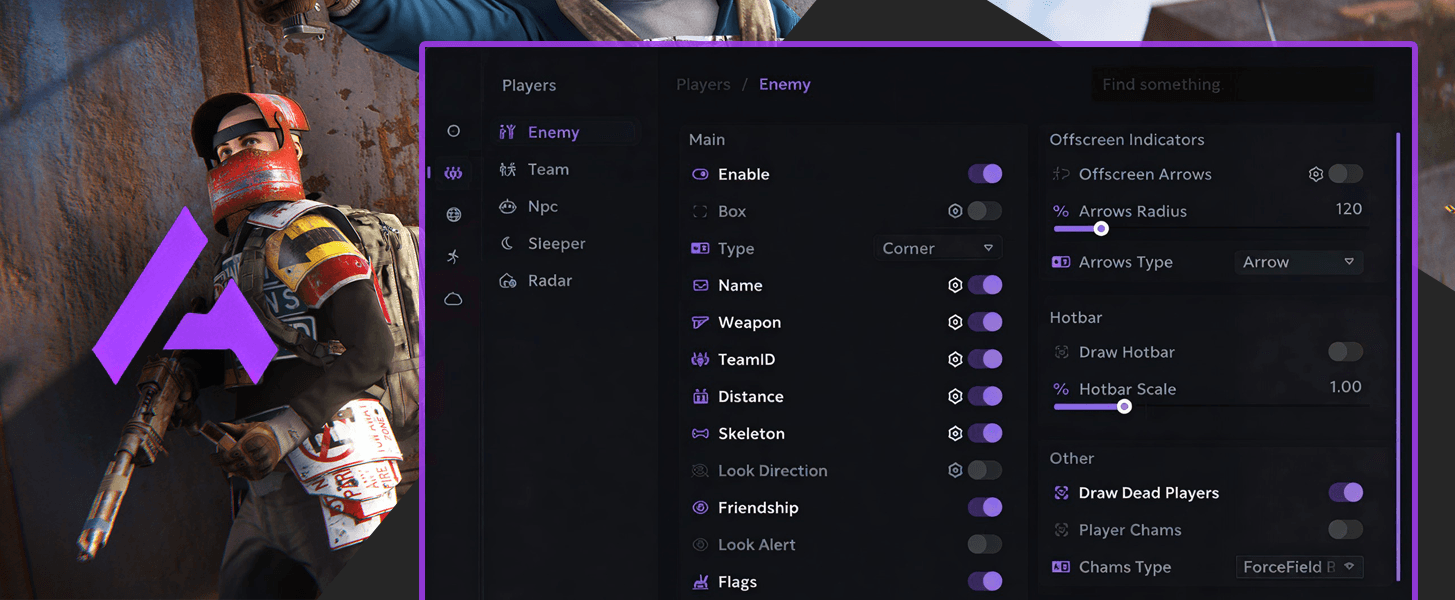Open Skeleton settings gear icon

click(955, 433)
